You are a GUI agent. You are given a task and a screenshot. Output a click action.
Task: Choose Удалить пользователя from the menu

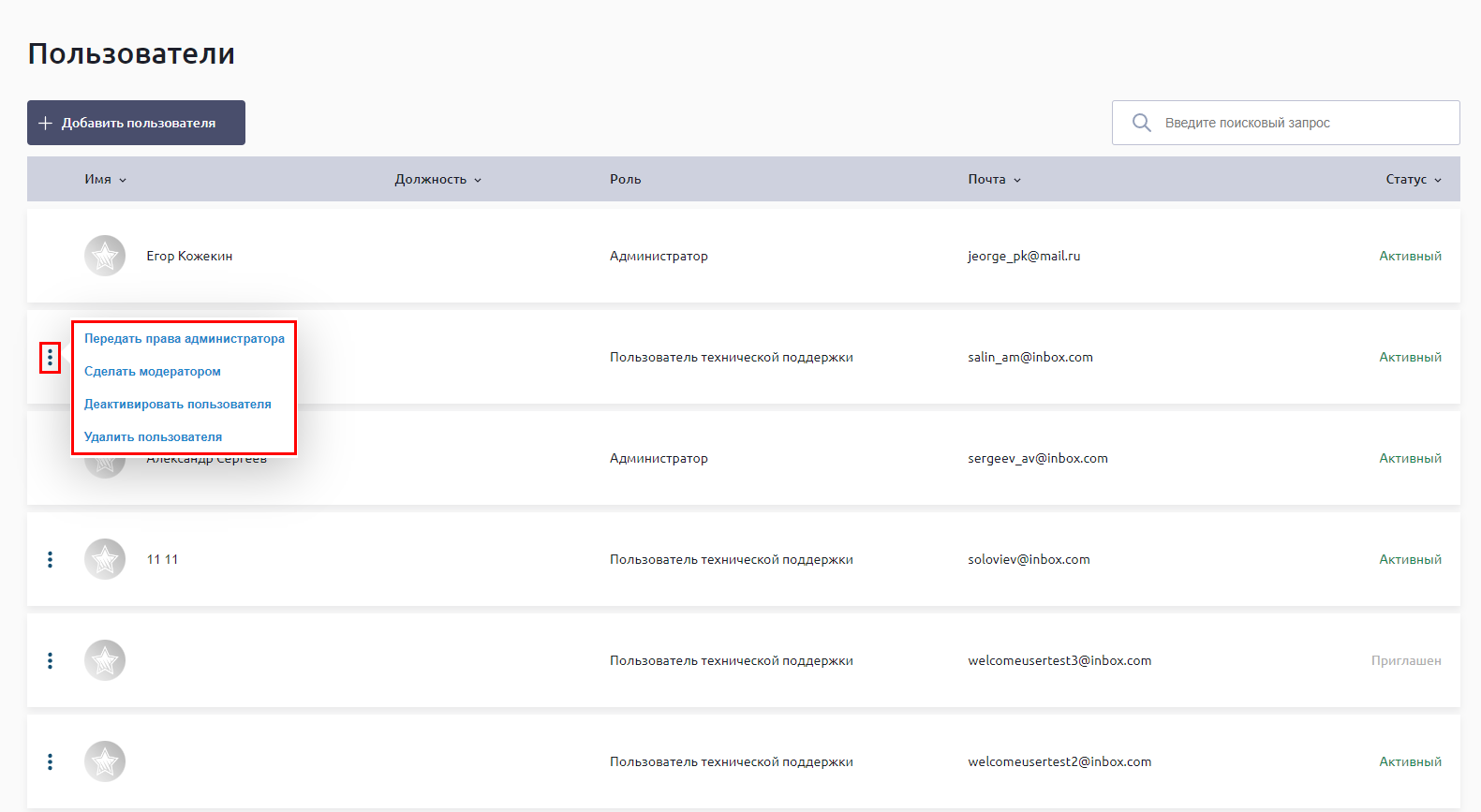click(x=154, y=437)
